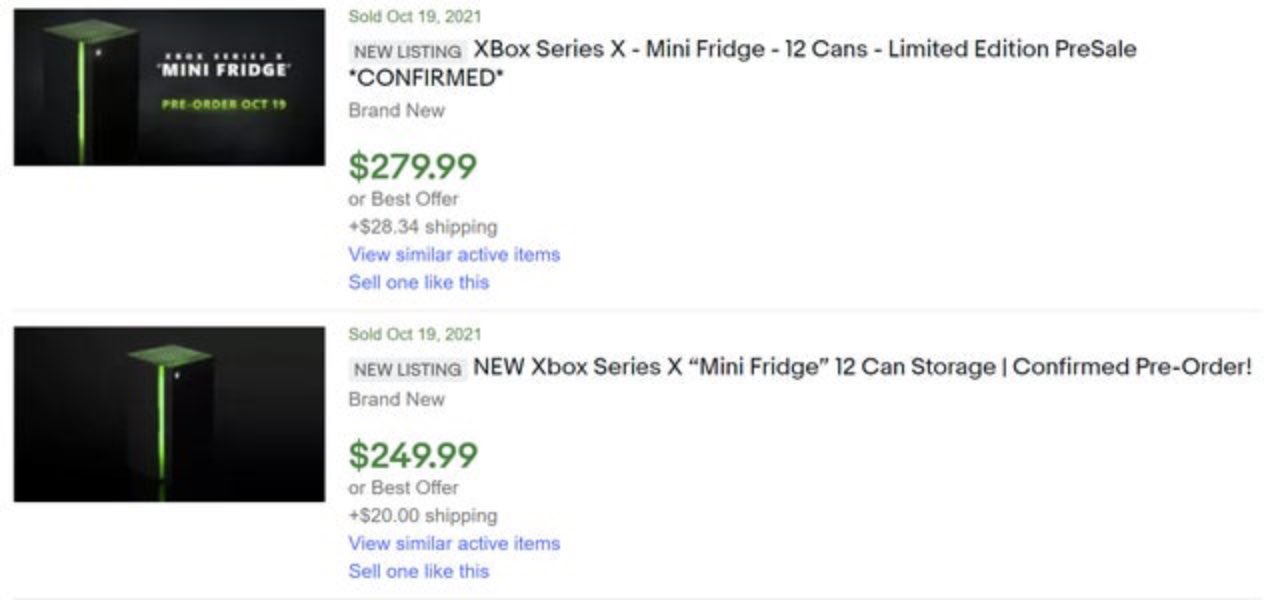Image resolution: width=1280 pixels, height=600 pixels.
Task: Select "Sell one like this" for $279.99 listing
Action: click(419, 282)
